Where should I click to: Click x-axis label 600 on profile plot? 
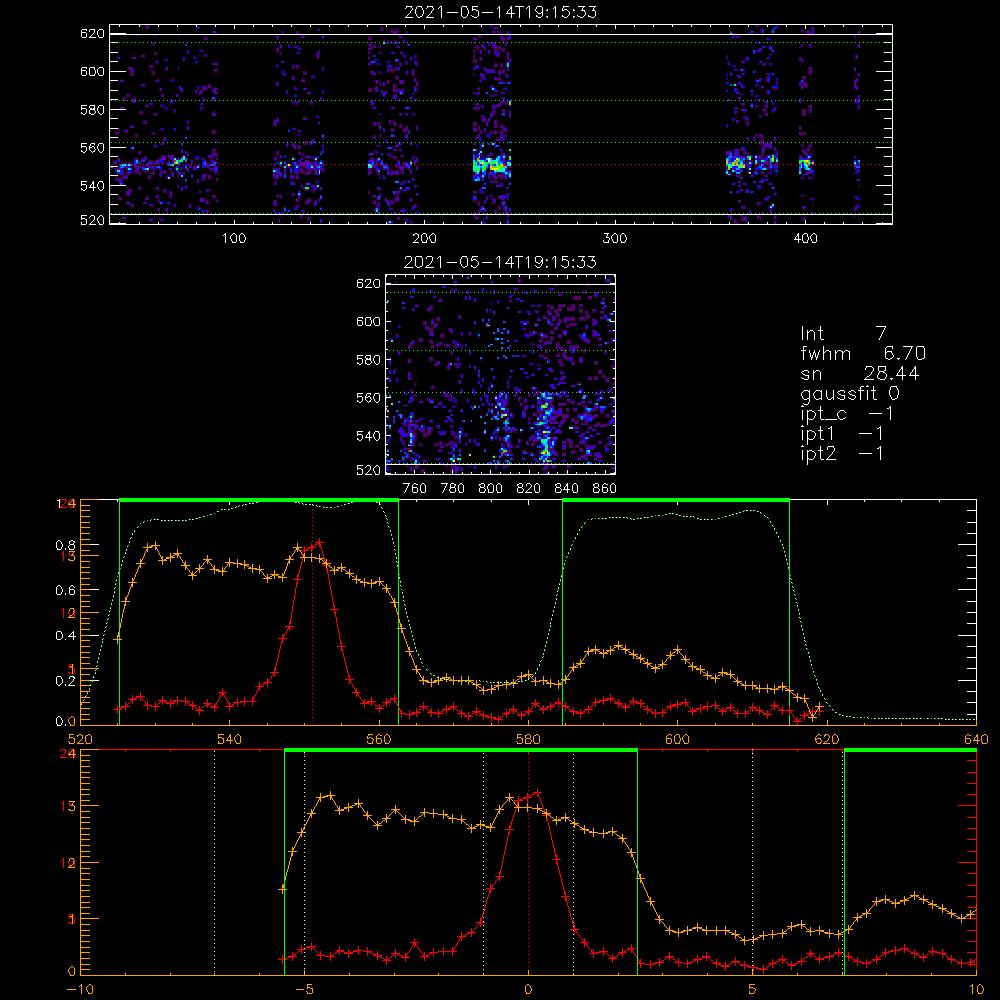tap(677, 739)
